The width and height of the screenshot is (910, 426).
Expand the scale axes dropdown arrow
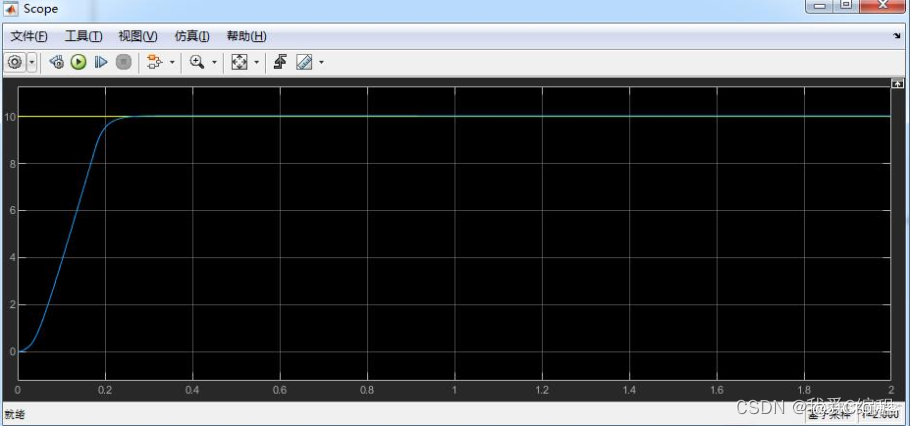[x=257, y=62]
